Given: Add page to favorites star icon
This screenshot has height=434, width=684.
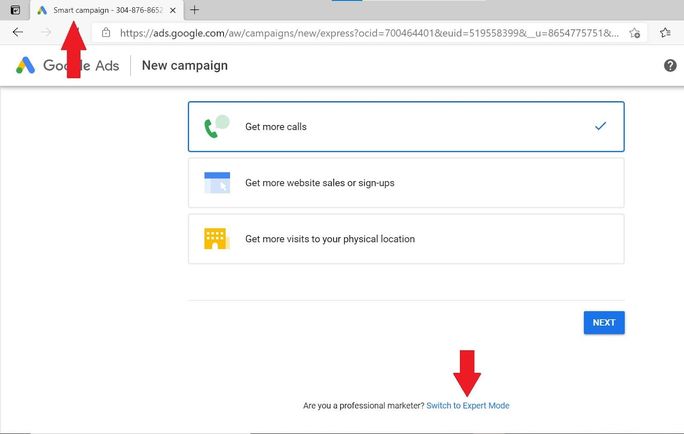Looking at the screenshot, I should [635, 33].
